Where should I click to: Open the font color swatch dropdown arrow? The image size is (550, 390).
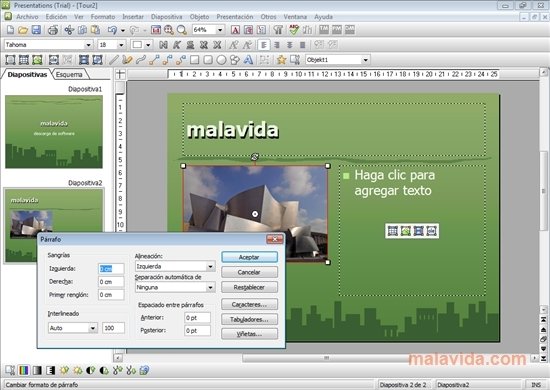[x=148, y=45]
